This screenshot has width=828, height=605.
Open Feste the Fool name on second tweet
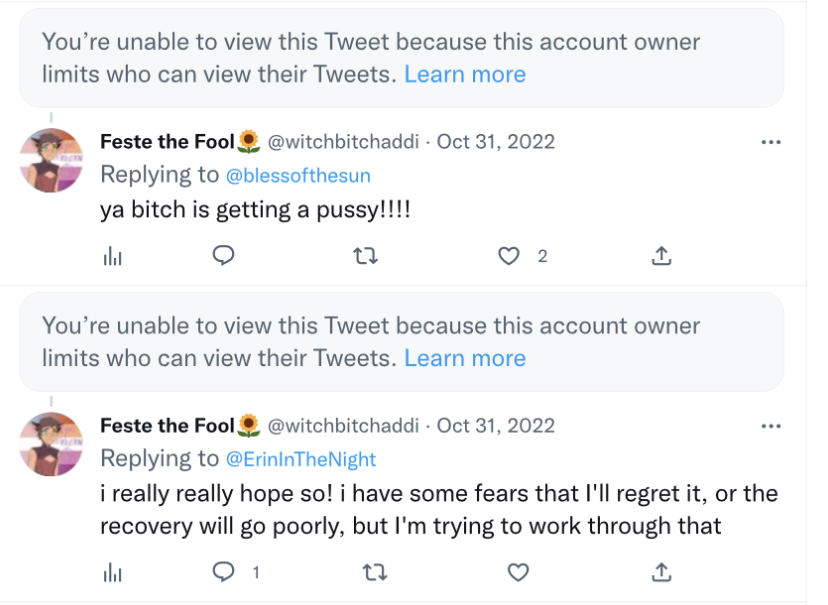tap(167, 425)
